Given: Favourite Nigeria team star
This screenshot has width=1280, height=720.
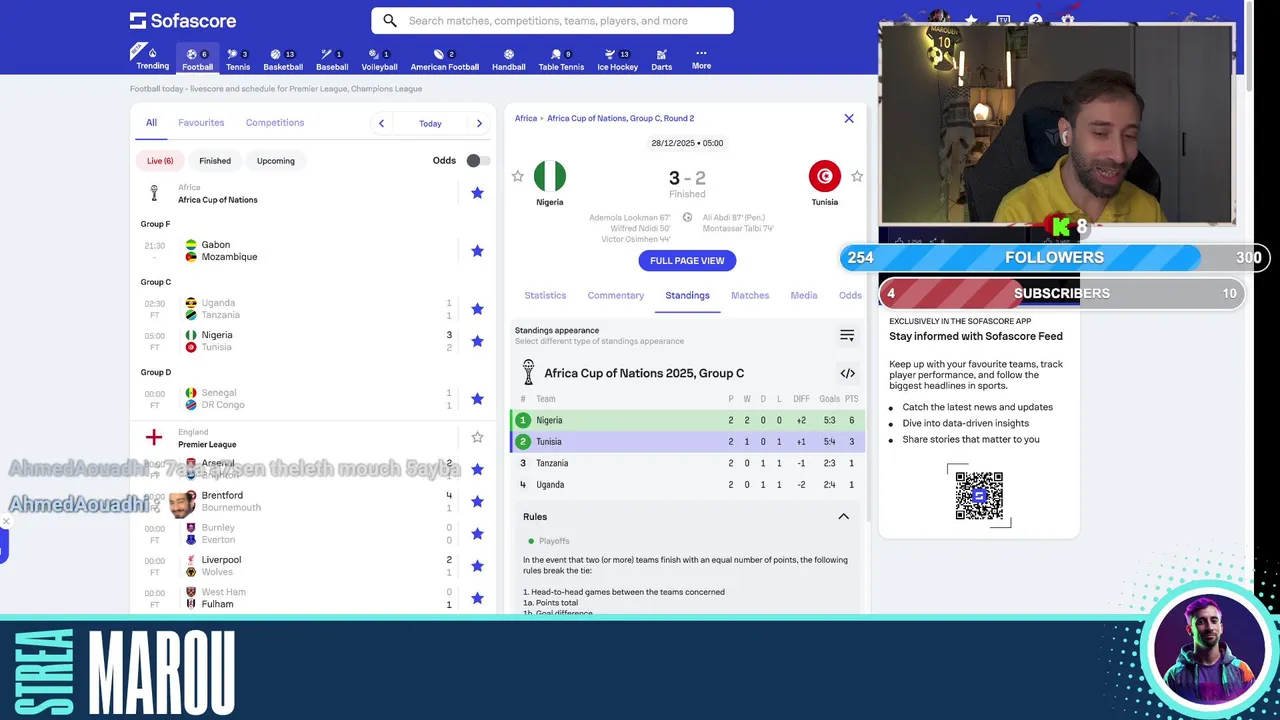Looking at the screenshot, I should (517, 176).
